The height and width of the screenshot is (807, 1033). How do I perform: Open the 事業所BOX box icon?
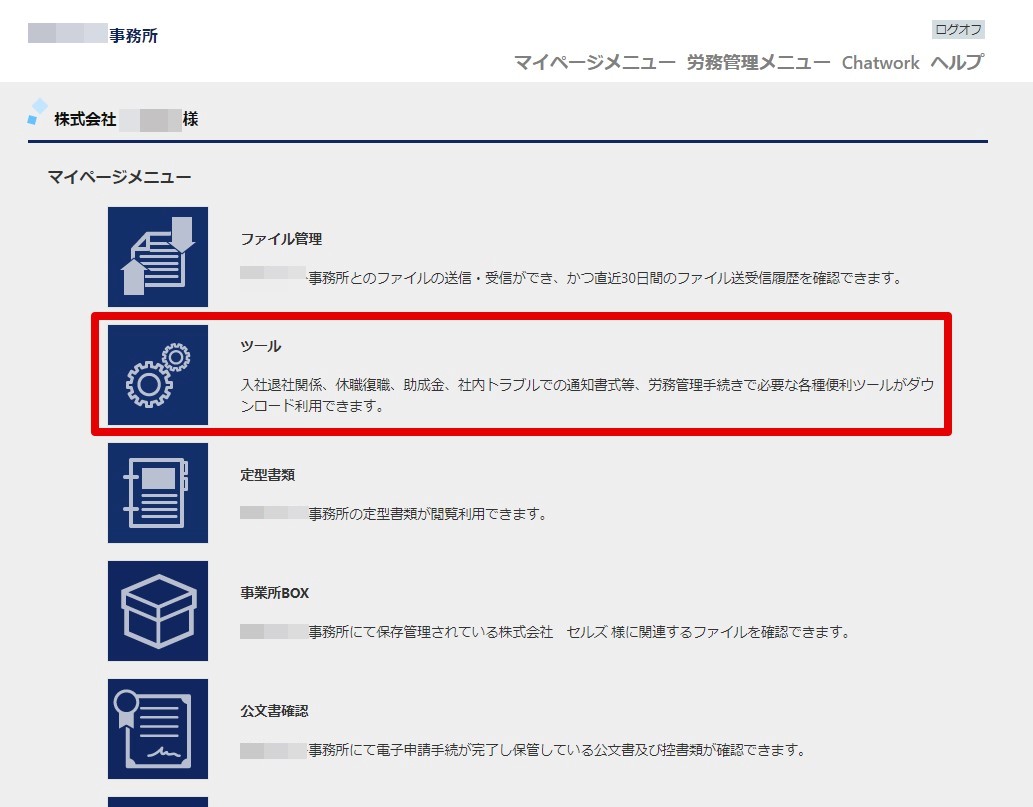pyautogui.click(x=157, y=611)
